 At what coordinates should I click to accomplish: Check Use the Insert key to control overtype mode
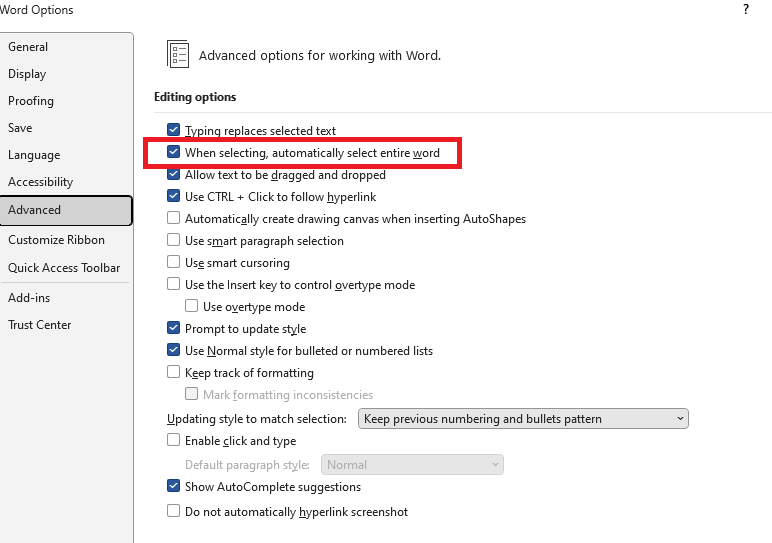[x=174, y=285]
